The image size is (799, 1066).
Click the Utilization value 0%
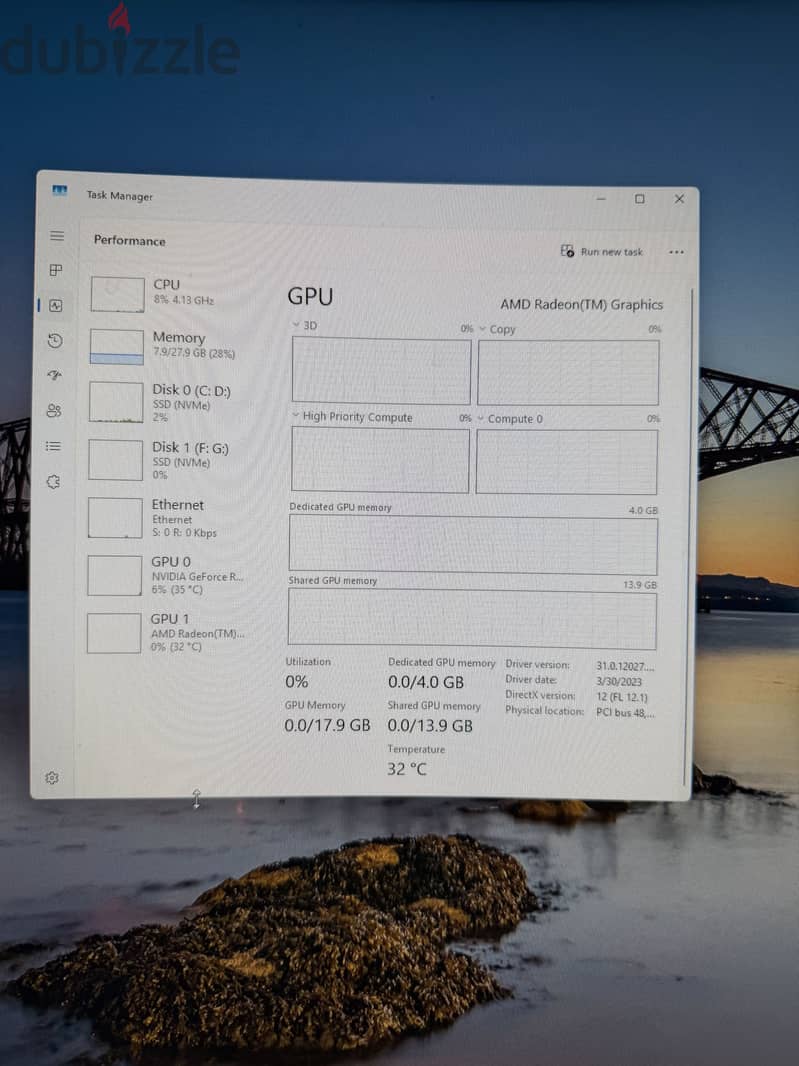[x=296, y=681]
